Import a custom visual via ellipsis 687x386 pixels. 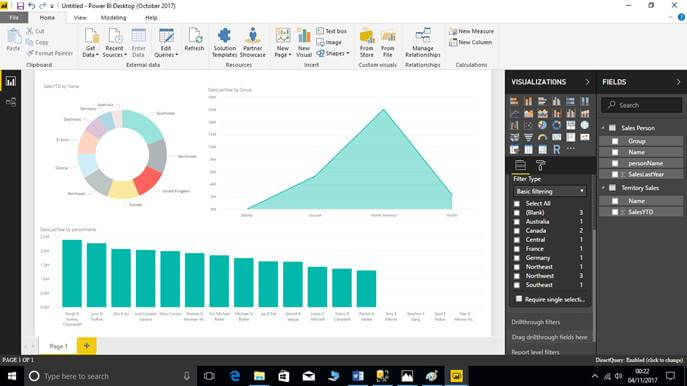coord(570,149)
